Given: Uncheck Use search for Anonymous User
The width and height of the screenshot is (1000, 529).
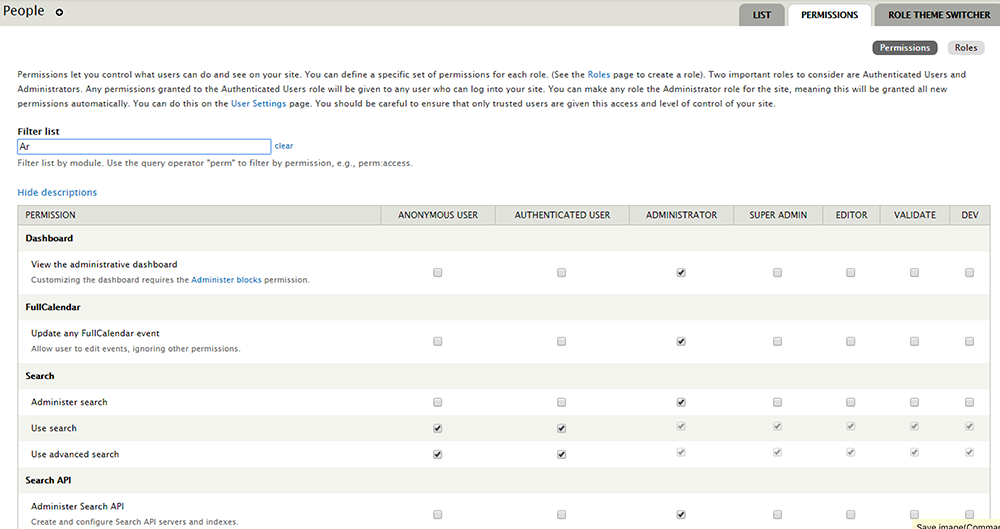Looking at the screenshot, I should coord(438,428).
